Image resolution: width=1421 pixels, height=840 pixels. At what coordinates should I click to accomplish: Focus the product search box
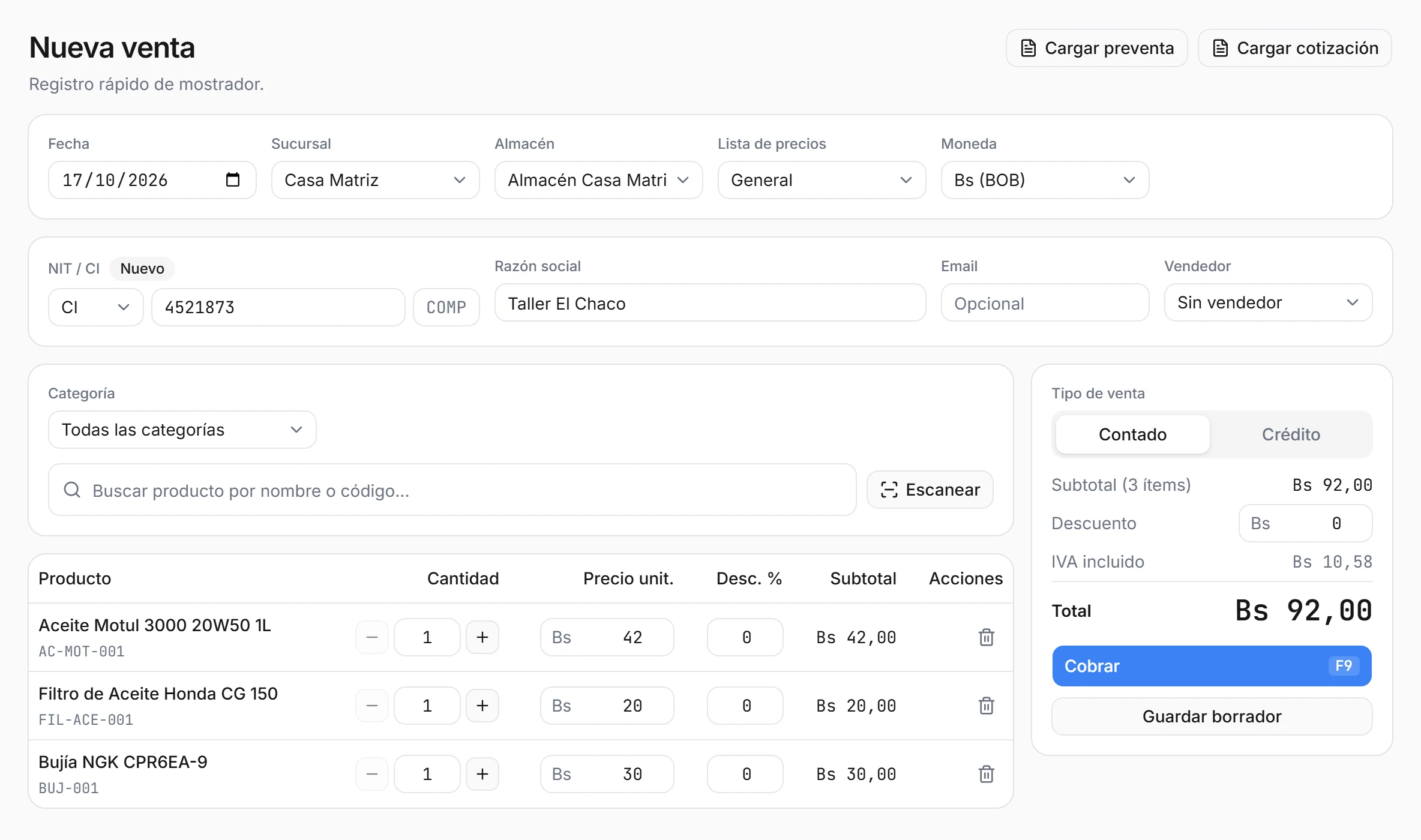[x=452, y=490]
